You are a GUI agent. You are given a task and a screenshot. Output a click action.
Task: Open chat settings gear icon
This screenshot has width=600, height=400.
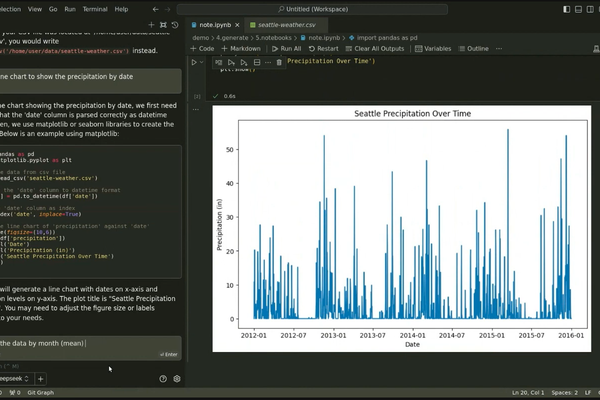click(177, 379)
